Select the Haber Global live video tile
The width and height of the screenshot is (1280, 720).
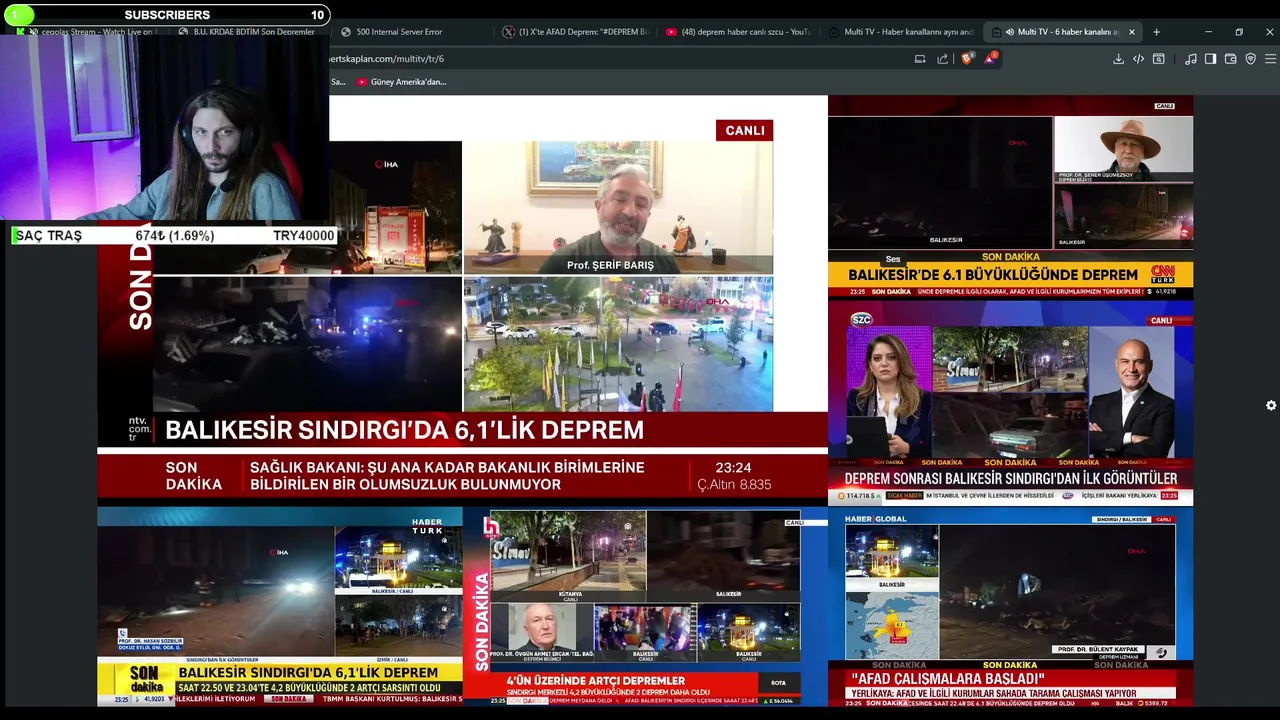coord(1010,607)
